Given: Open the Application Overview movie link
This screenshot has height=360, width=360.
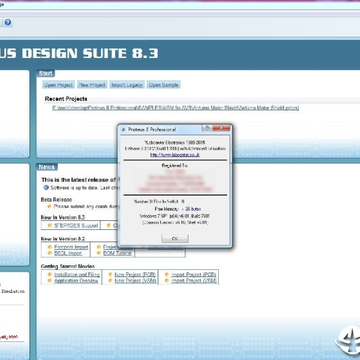Looking at the screenshot, I should coord(76,280).
